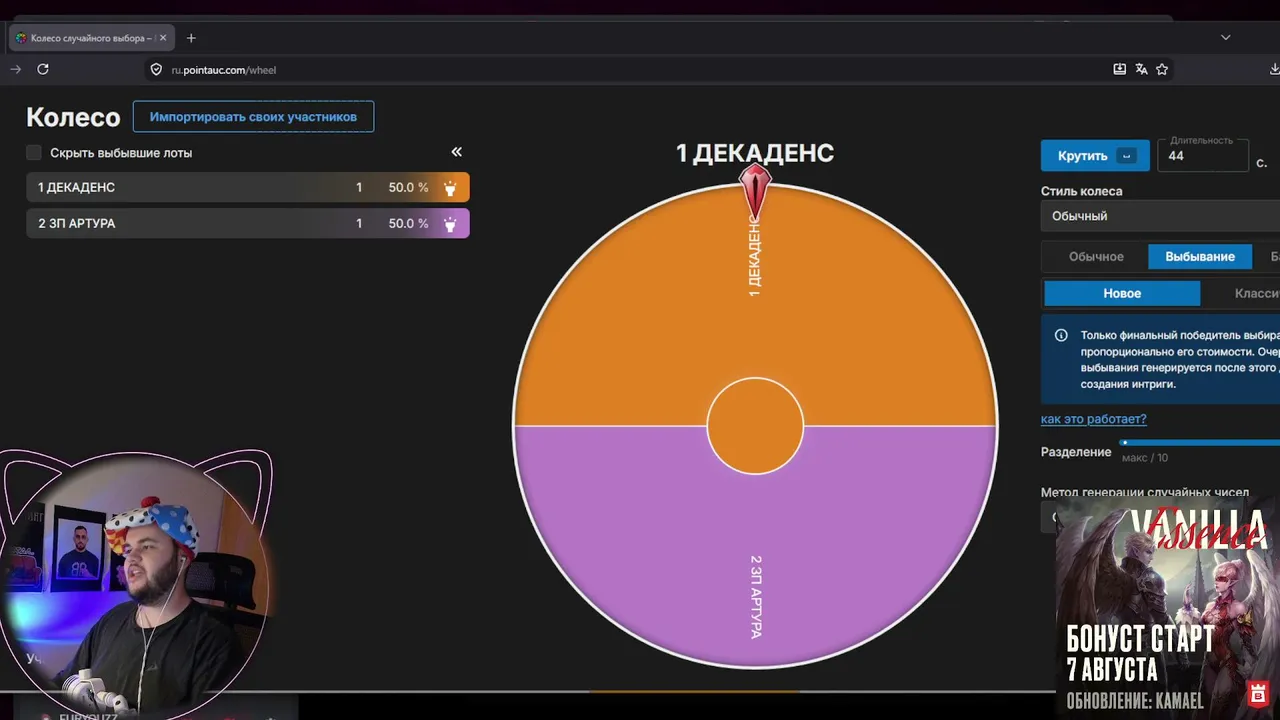1280x720 pixels.
Task: Click the 50.0 % value in the 1 ДЕКАДЕНС row
Action: pyautogui.click(x=408, y=188)
